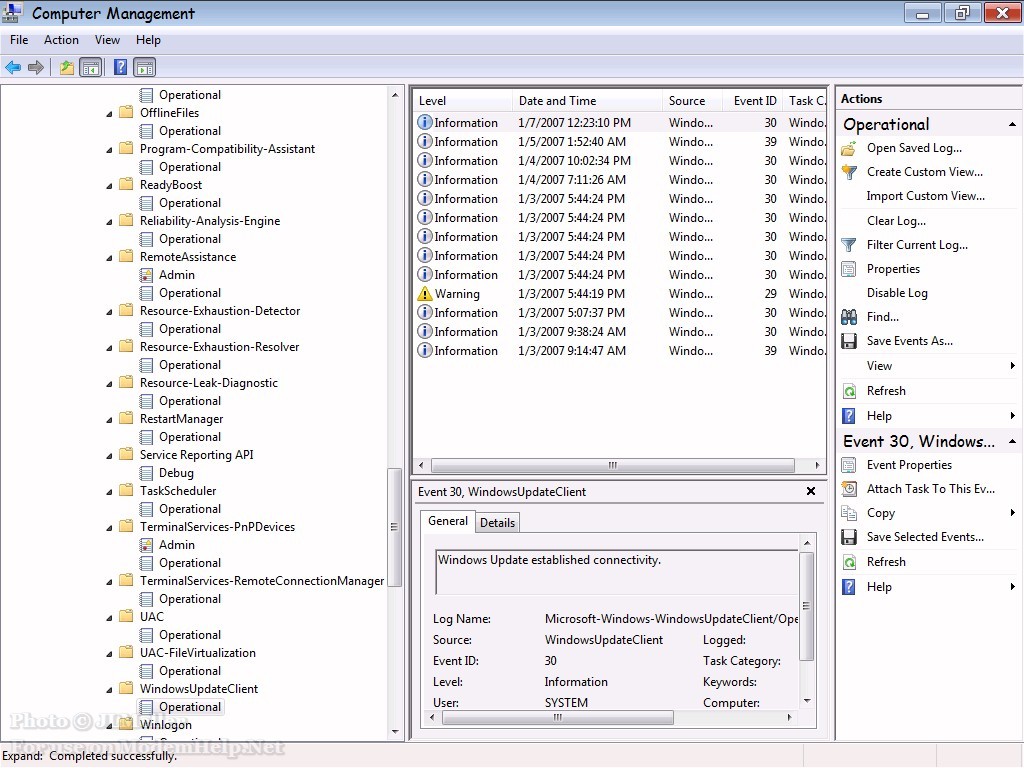The image size is (1024, 768).
Task: Click the Find binoculars icon
Action: point(849,317)
